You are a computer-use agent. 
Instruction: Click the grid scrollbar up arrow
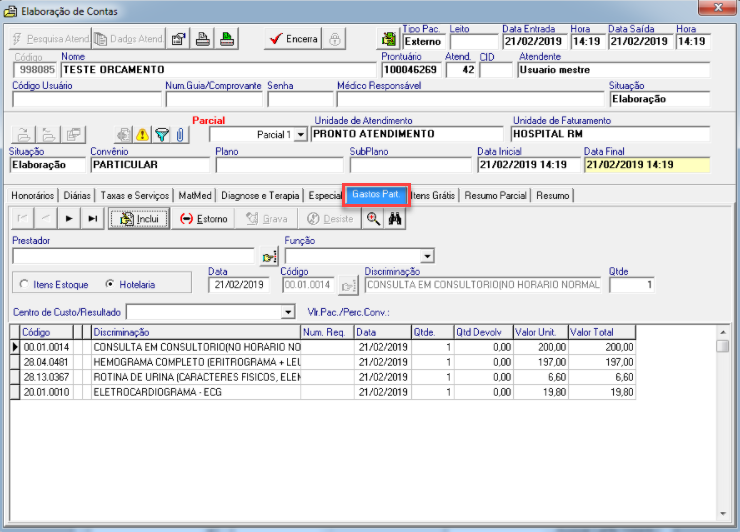click(723, 332)
